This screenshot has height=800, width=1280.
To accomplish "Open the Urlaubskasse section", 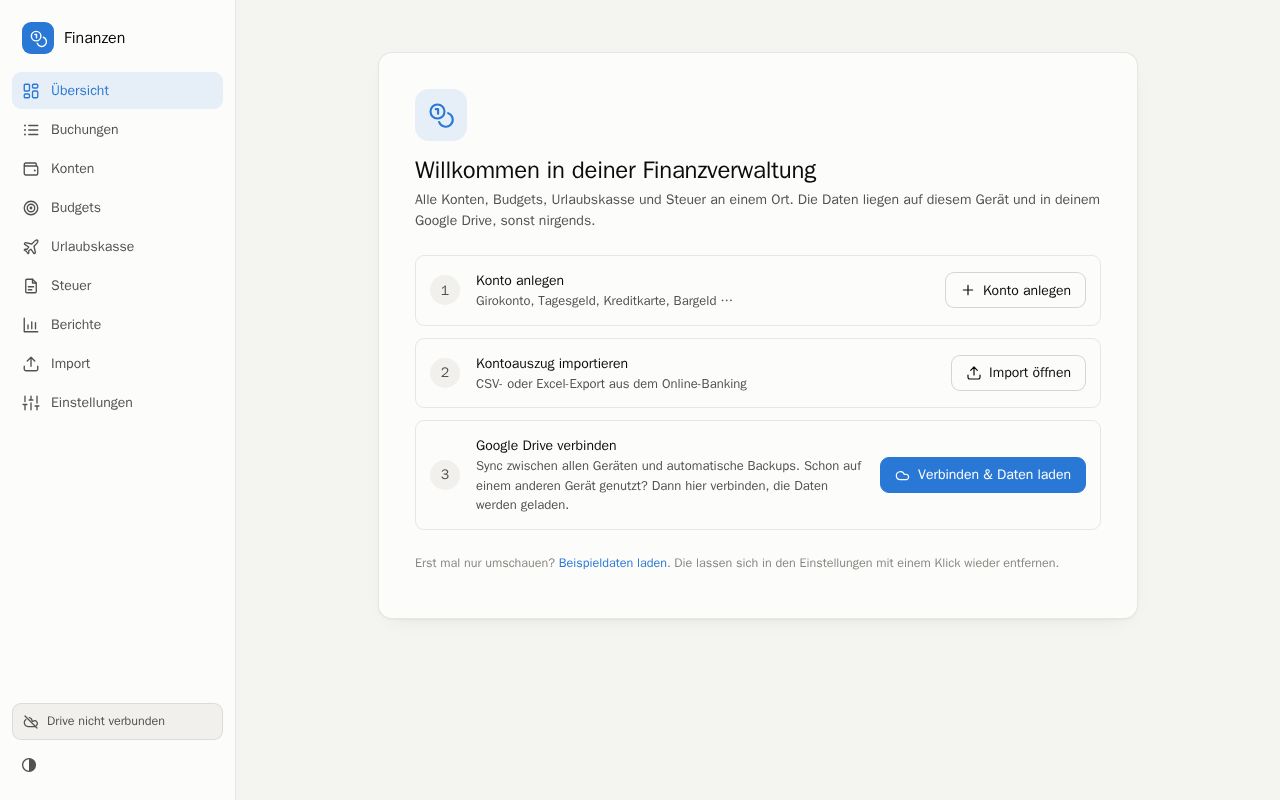I will point(117,247).
